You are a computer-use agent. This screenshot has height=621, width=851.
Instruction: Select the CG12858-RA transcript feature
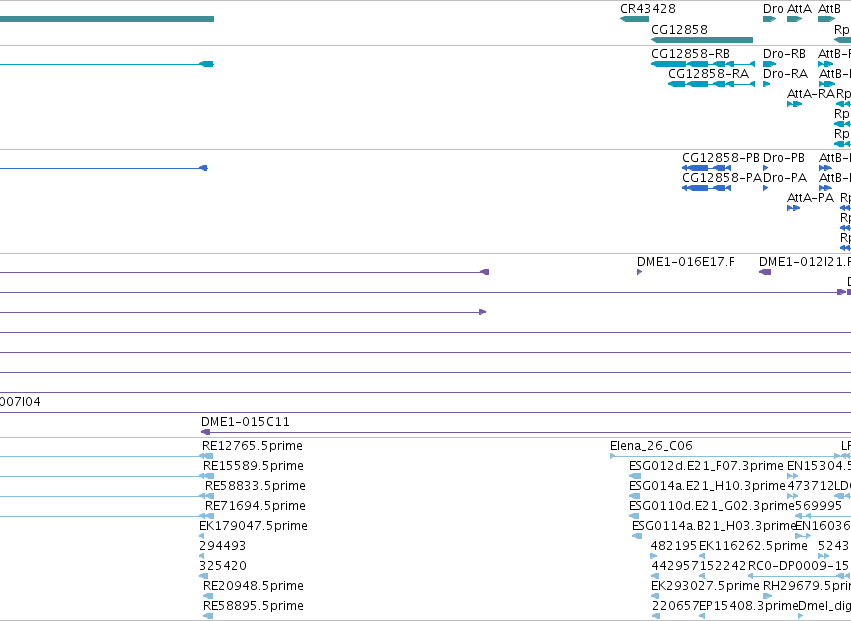pyautogui.click(x=711, y=84)
